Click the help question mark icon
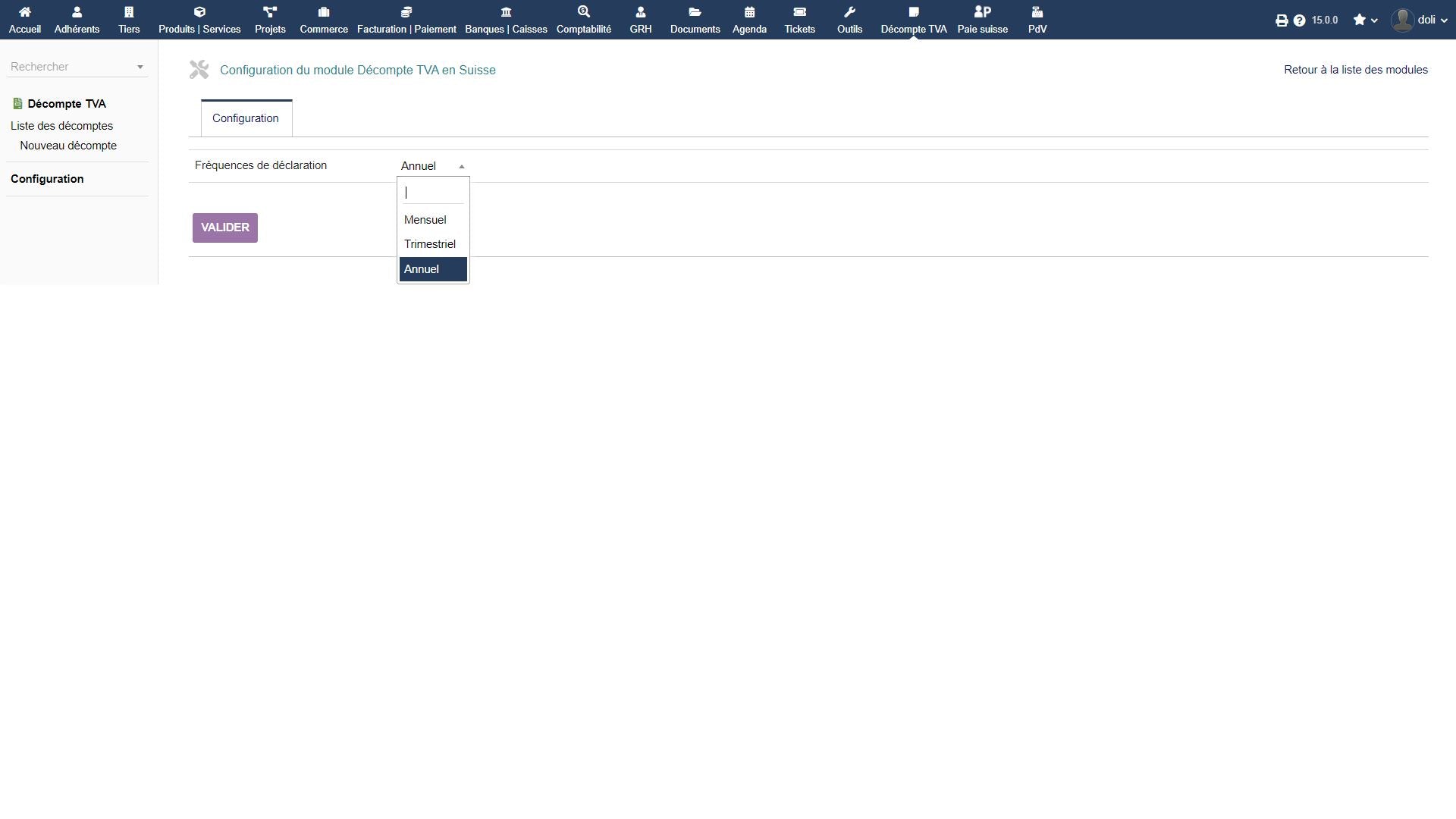Screen dimensions: 1456x819 [1299, 20]
